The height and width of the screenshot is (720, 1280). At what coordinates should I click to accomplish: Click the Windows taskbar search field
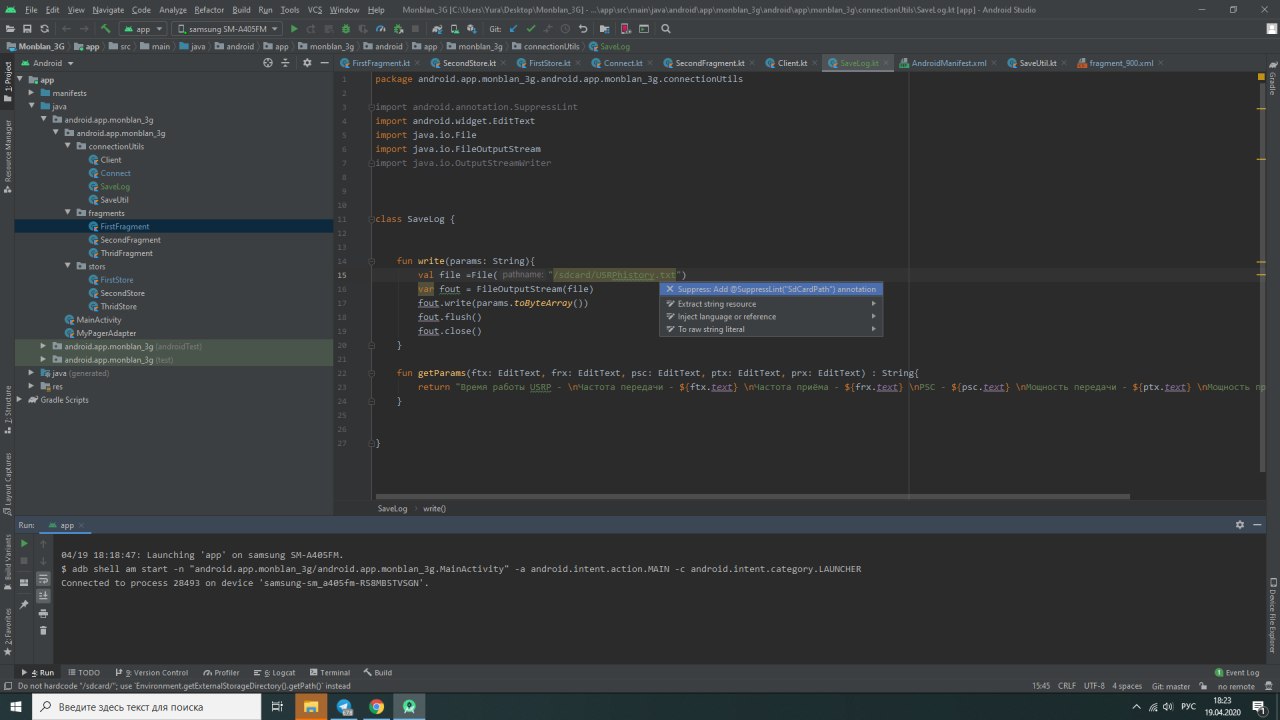[x=146, y=706]
